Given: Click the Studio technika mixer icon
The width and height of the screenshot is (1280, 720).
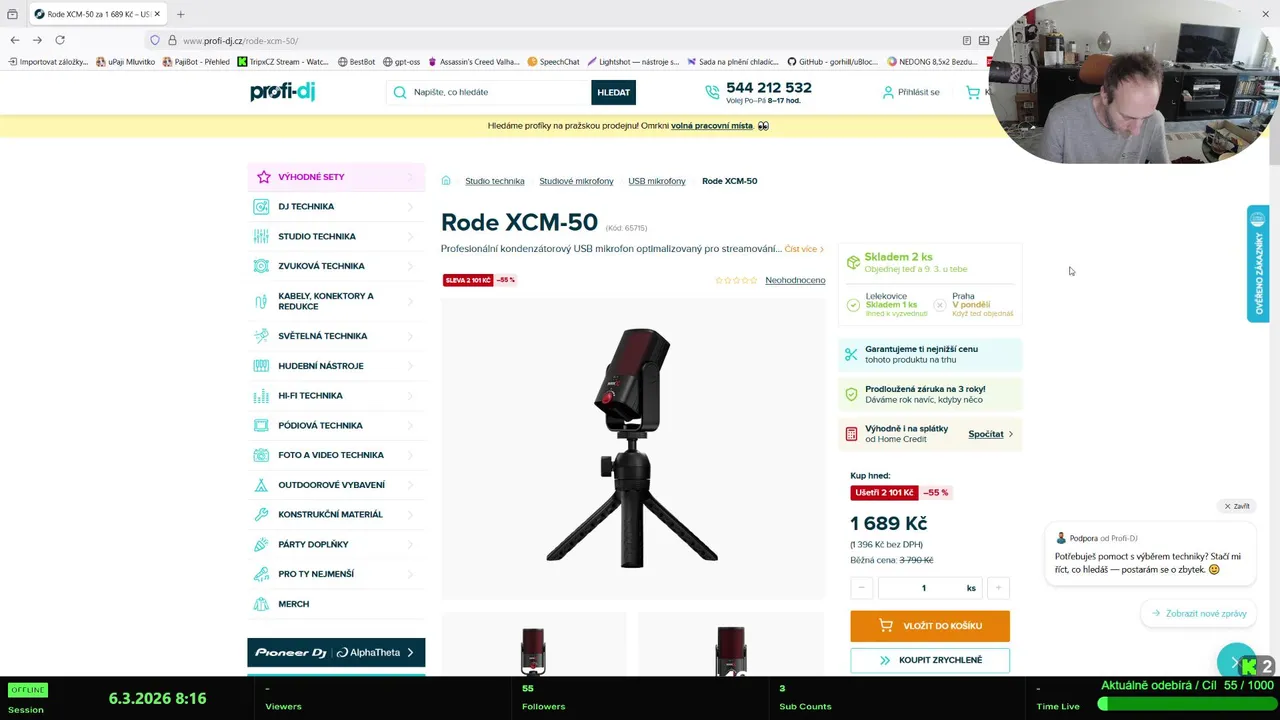Looking at the screenshot, I should (261, 237).
